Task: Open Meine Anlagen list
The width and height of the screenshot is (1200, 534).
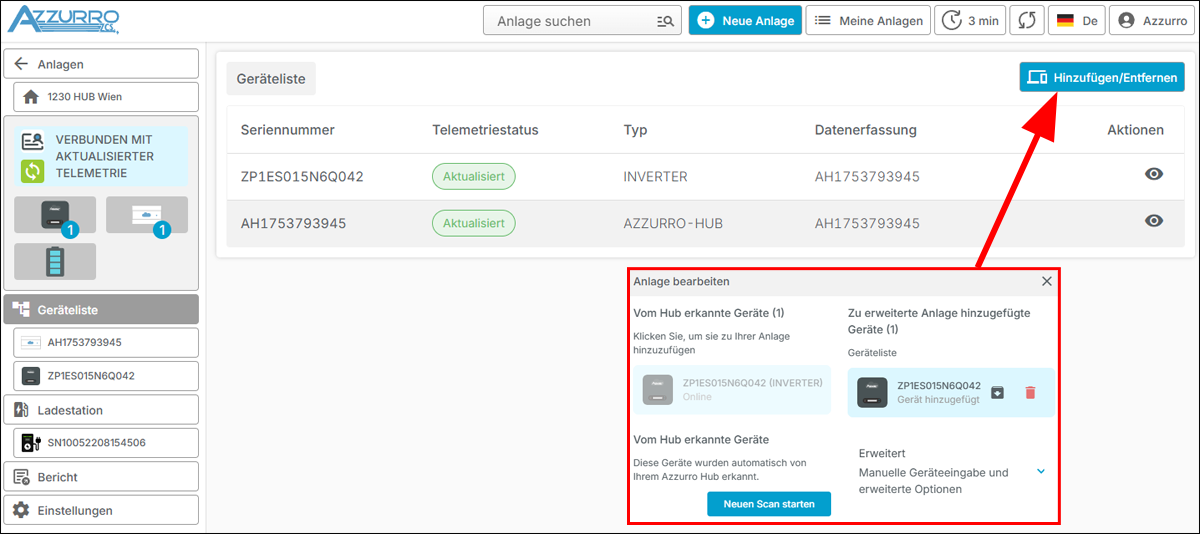Action: [x=868, y=21]
